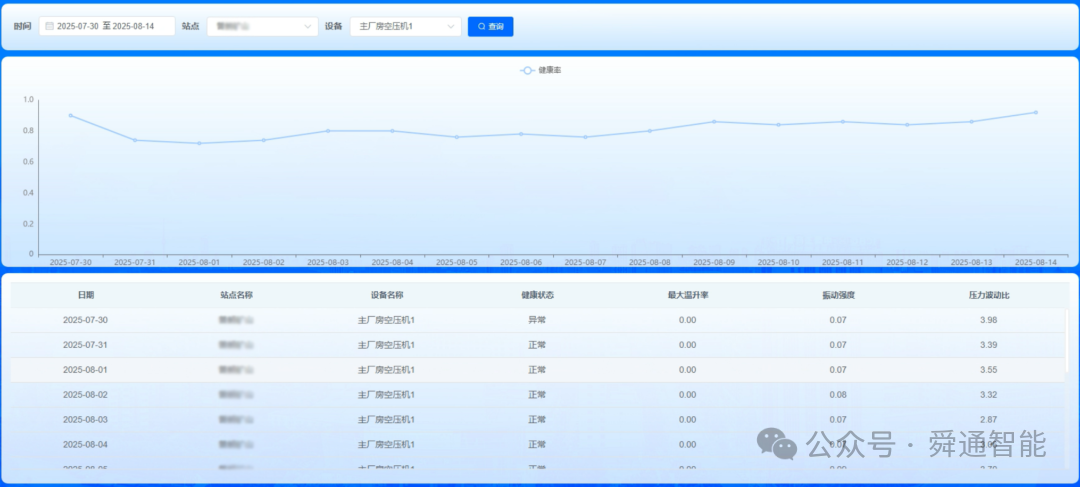Click the 振动强度 column header
This screenshot has width=1080, height=487.
pos(838,295)
